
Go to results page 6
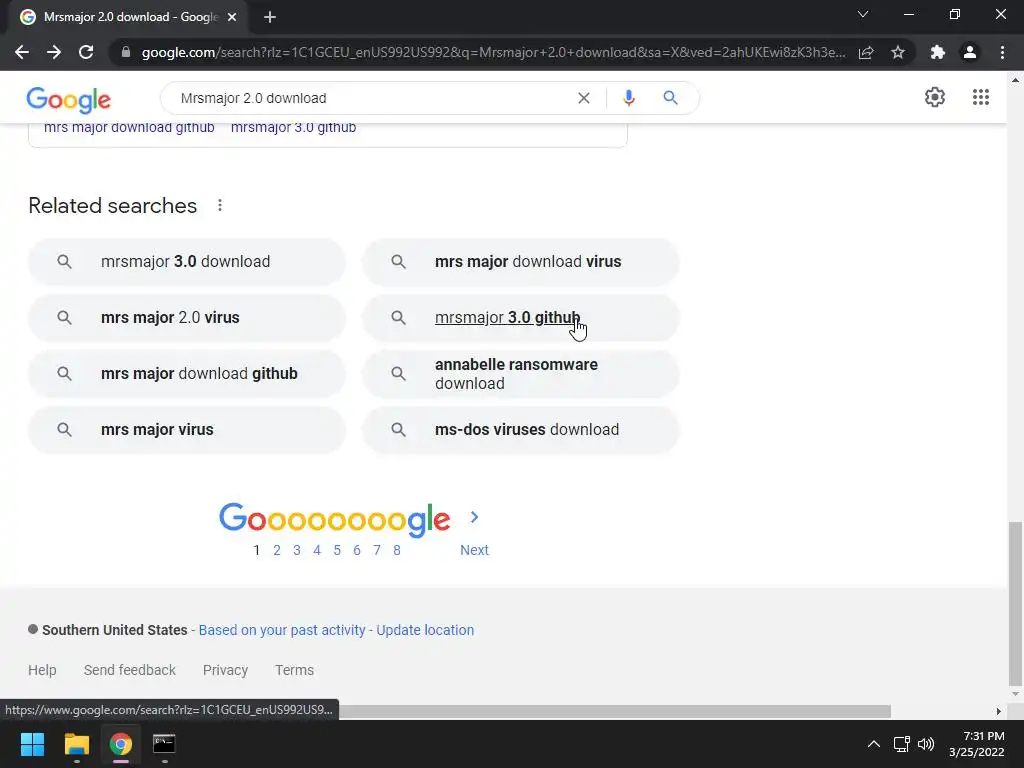[x=357, y=551]
